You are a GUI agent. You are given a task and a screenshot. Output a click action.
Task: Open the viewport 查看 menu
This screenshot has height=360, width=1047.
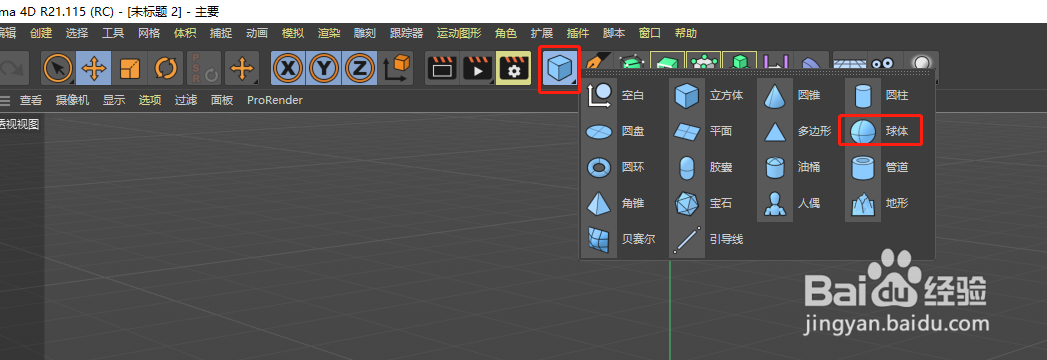tap(31, 100)
